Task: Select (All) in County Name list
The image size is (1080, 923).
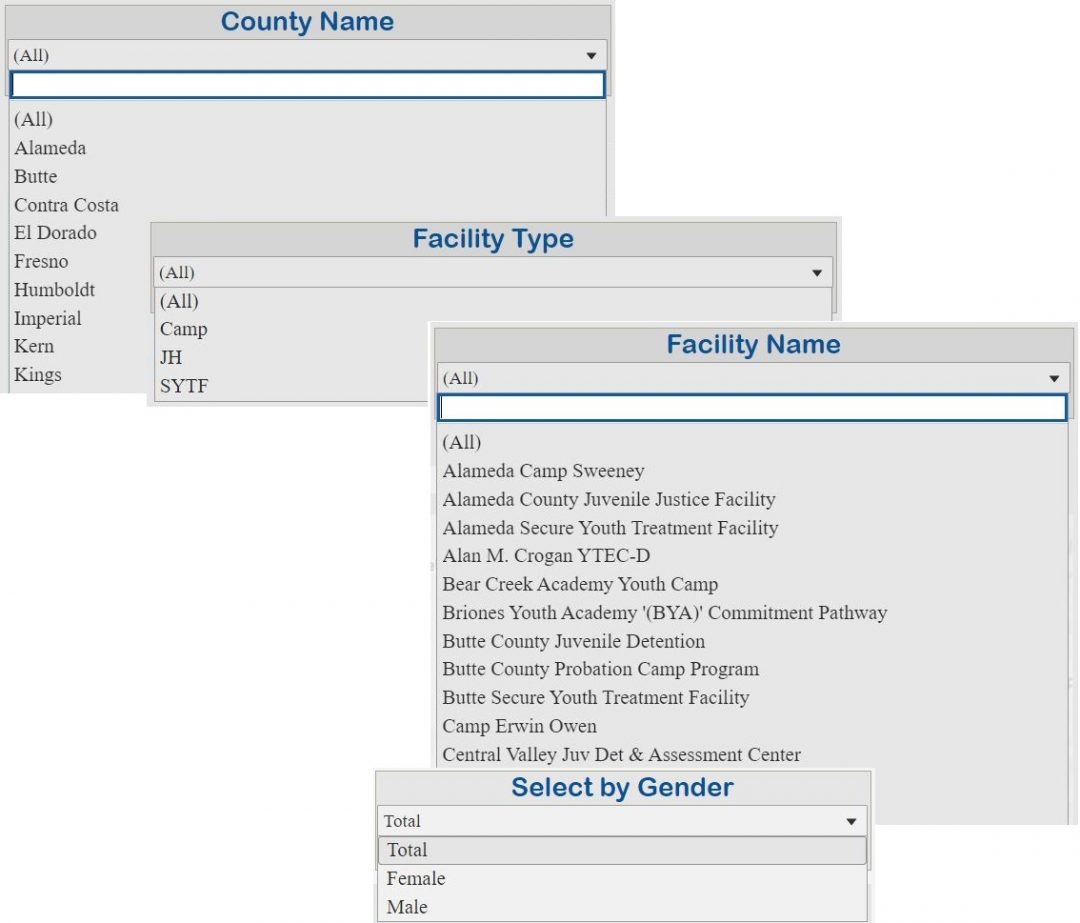Action: click(x=33, y=119)
